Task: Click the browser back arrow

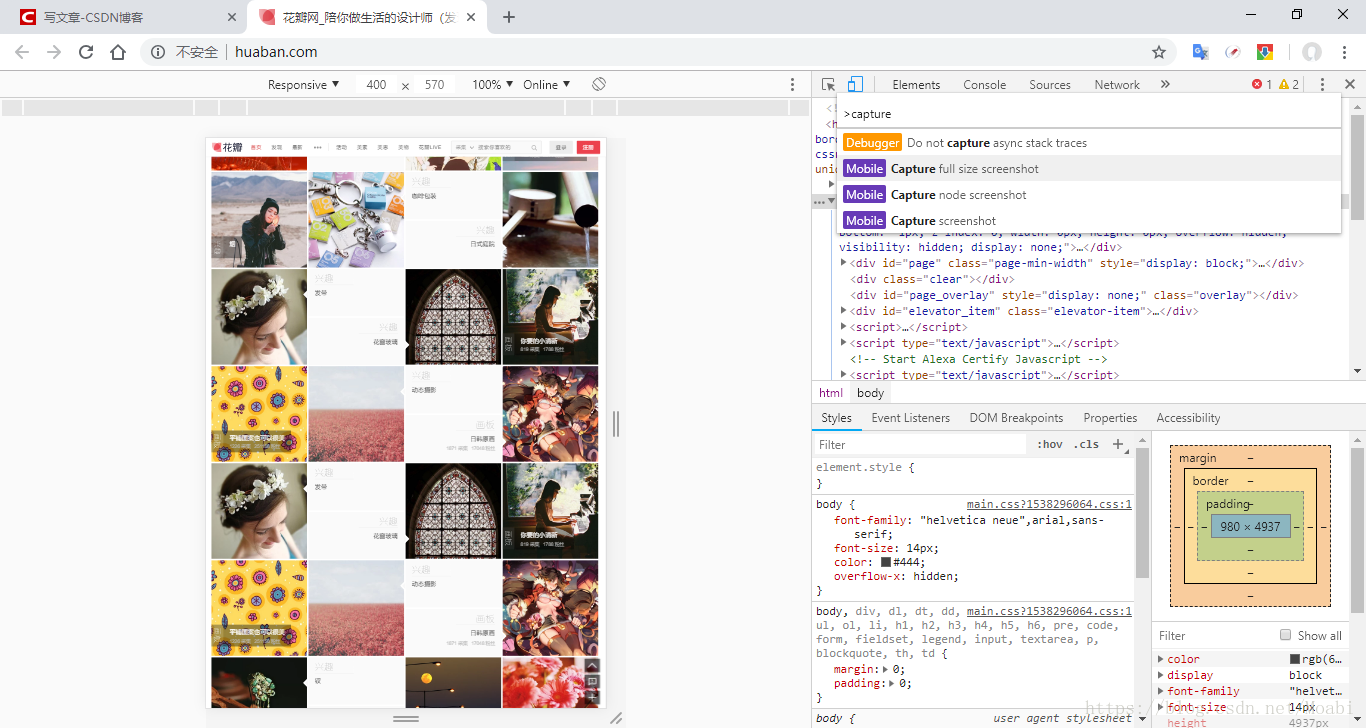Action: click(x=22, y=52)
